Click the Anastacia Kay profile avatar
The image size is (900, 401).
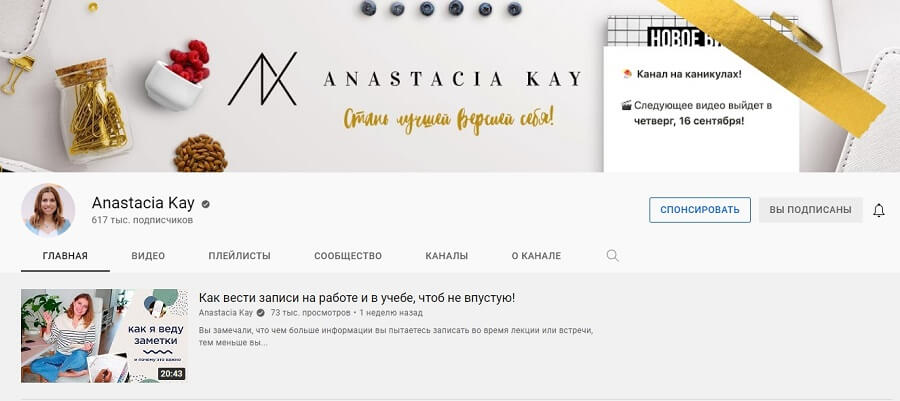click(48, 210)
